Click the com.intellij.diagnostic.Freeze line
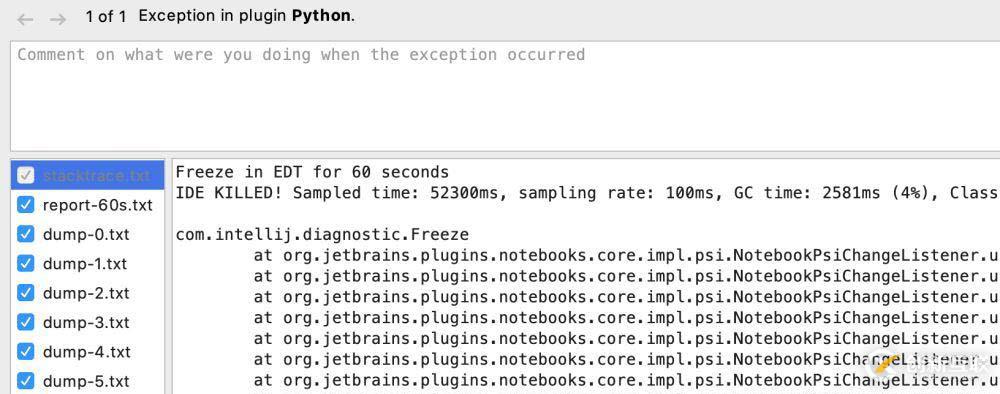This screenshot has height=394, width=1000. (x=322, y=234)
